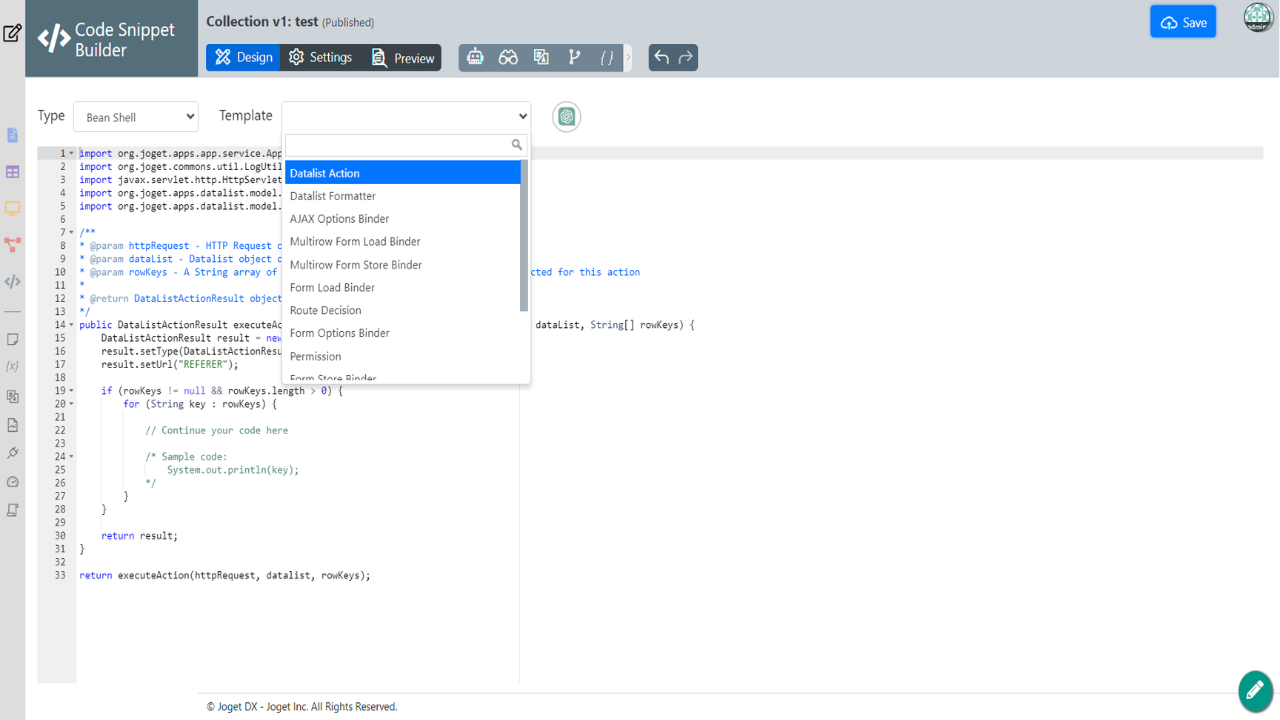
Task: Expand the toolbar's right chevron arrow
Action: [628, 58]
